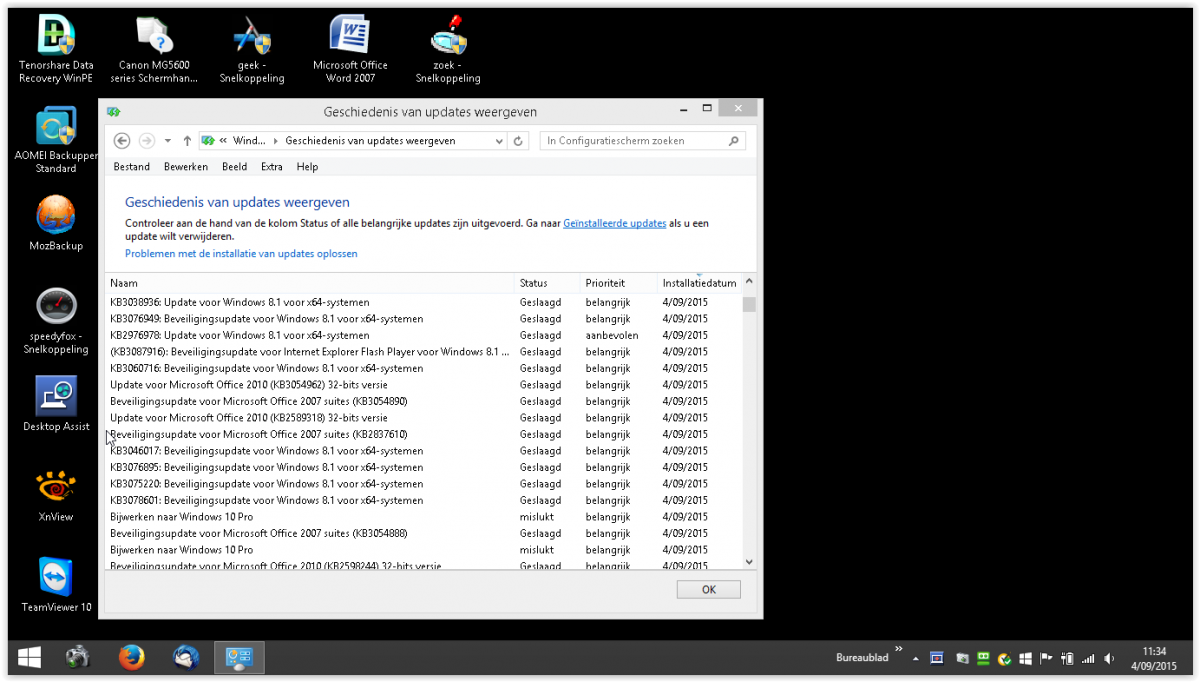This screenshot has width=1200, height=682.
Task: Expand the address bar history dropdown
Action: click(x=500, y=141)
